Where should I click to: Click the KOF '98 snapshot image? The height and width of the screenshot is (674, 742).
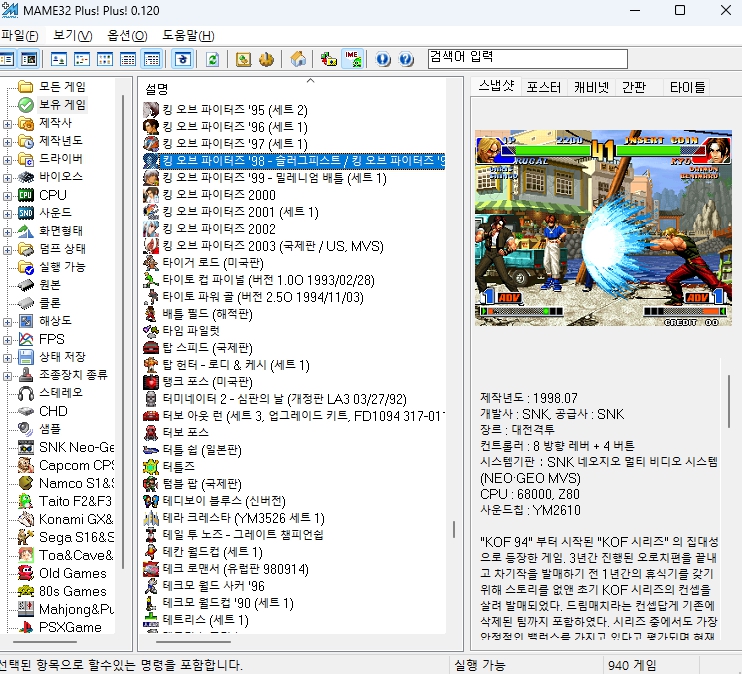(x=603, y=228)
